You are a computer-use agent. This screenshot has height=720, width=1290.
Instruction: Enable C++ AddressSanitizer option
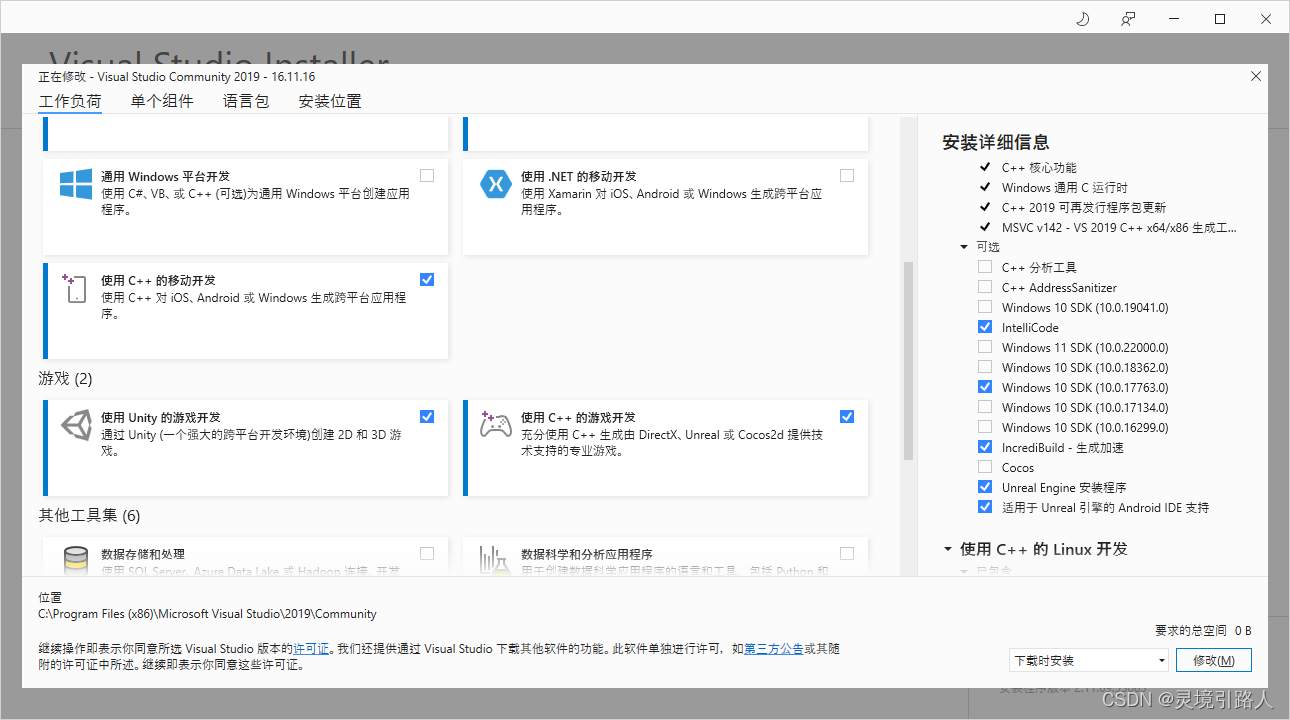[985, 287]
